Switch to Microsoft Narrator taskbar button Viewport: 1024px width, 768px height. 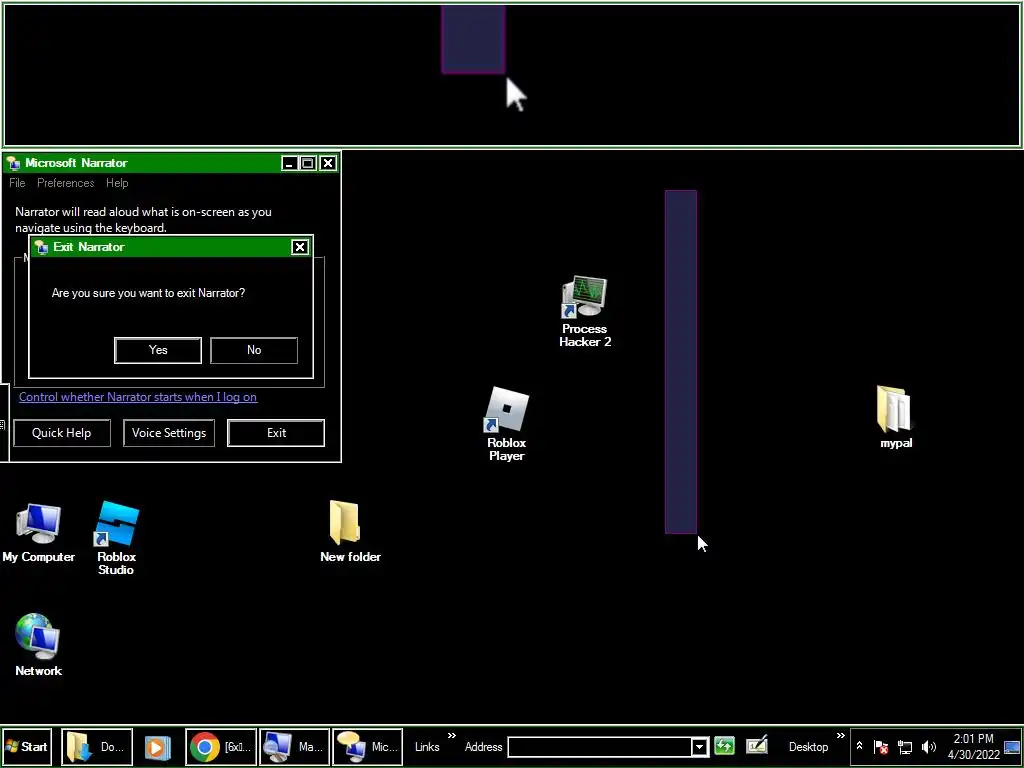(367, 746)
